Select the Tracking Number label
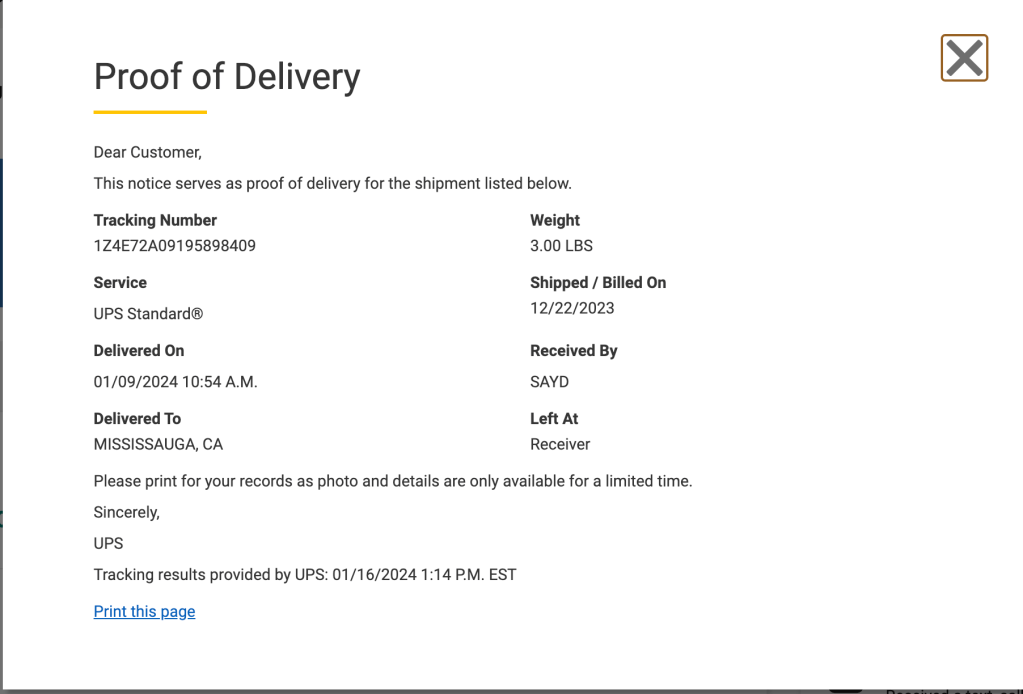Screen dimensions: 1023x694 coord(155,220)
